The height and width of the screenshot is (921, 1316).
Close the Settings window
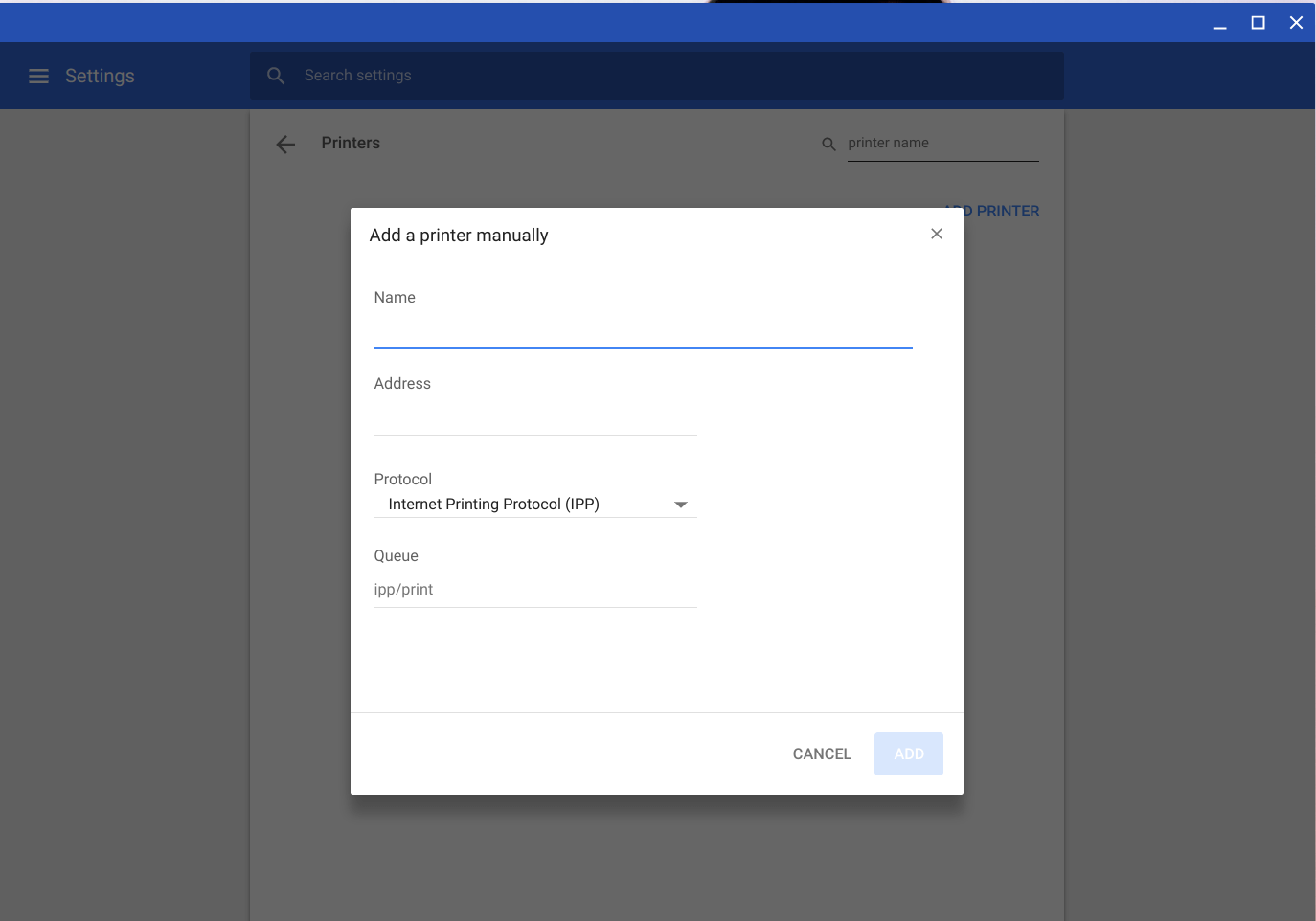coord(1296,23)
